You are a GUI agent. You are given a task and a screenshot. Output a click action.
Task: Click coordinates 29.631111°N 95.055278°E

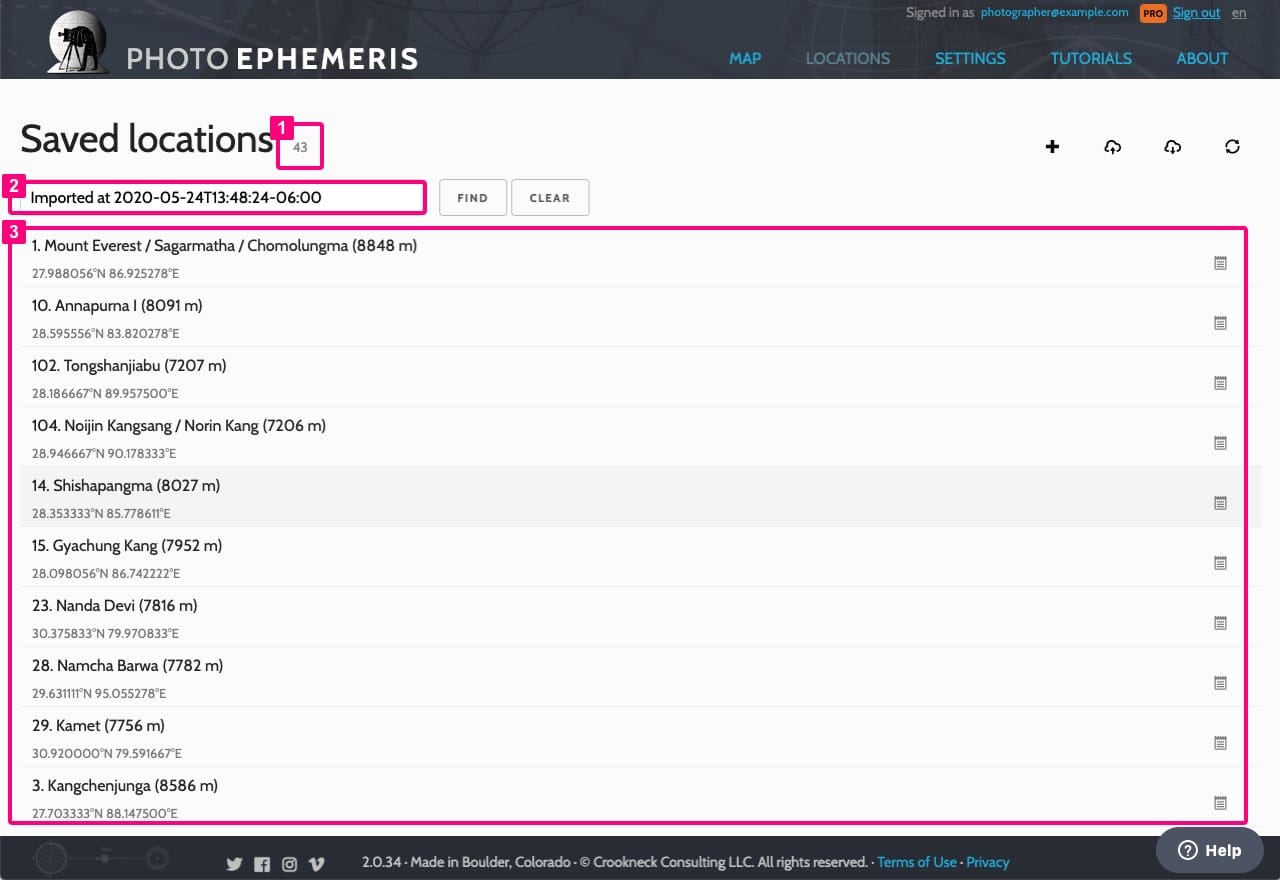(x=99, y=694)
